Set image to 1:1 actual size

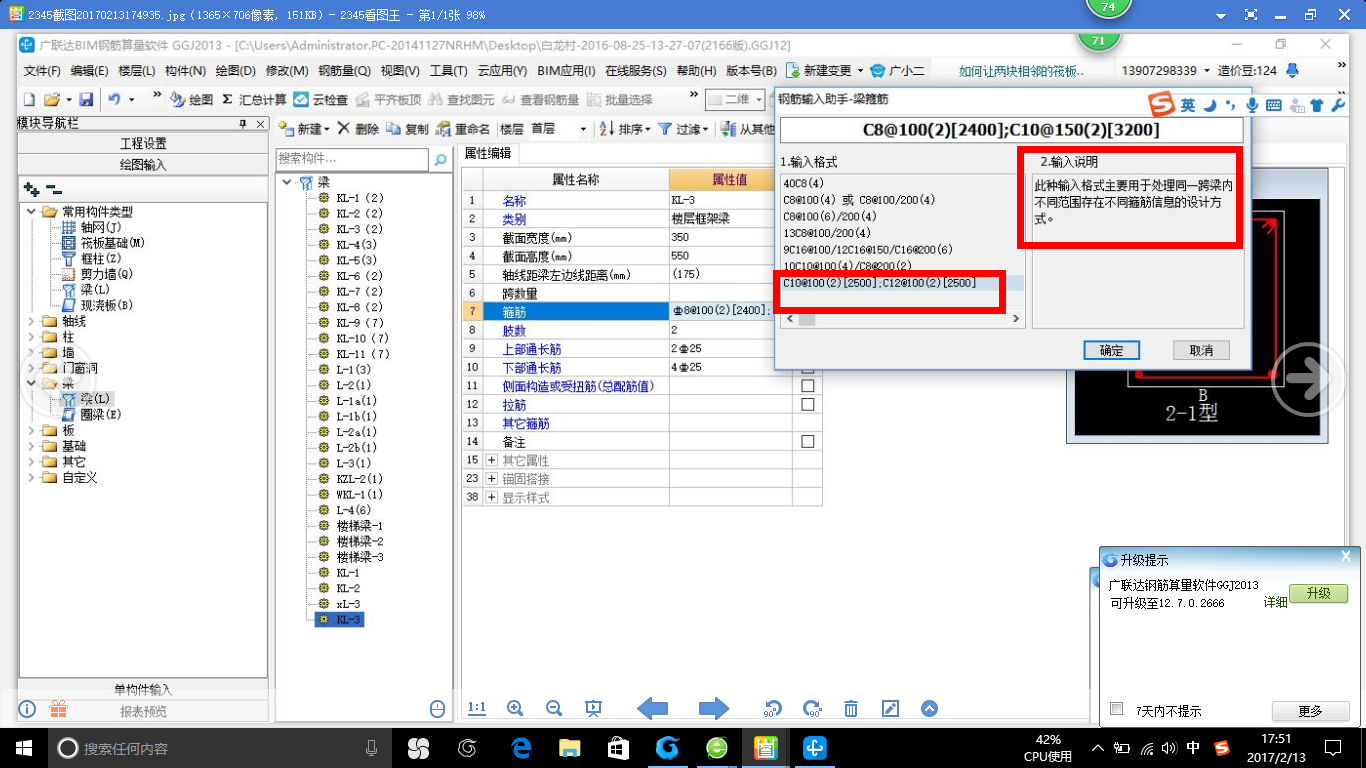pos(477,709)
